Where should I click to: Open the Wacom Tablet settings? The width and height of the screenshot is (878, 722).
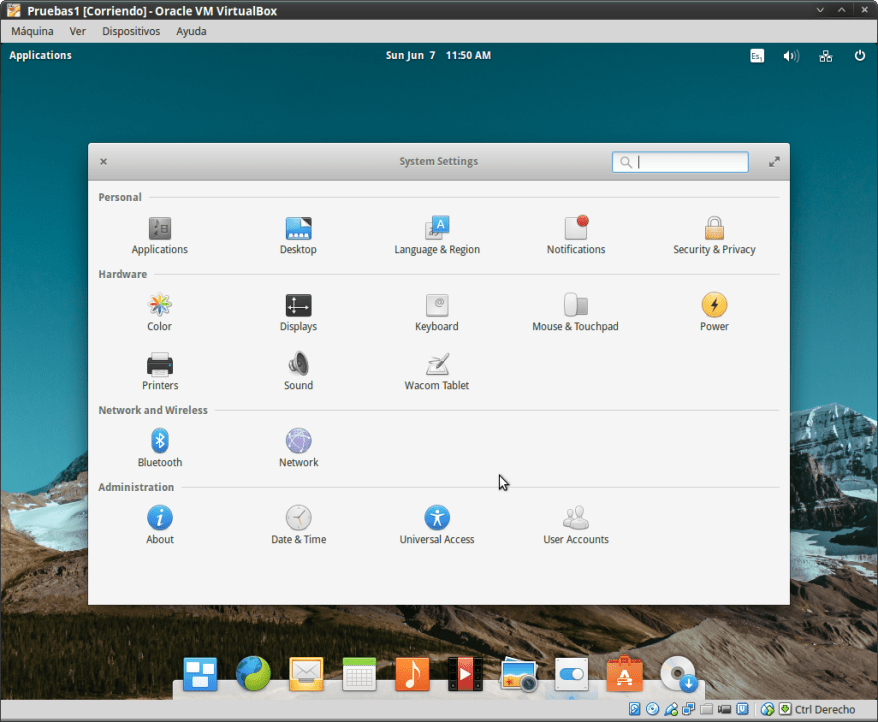[437, 371]
